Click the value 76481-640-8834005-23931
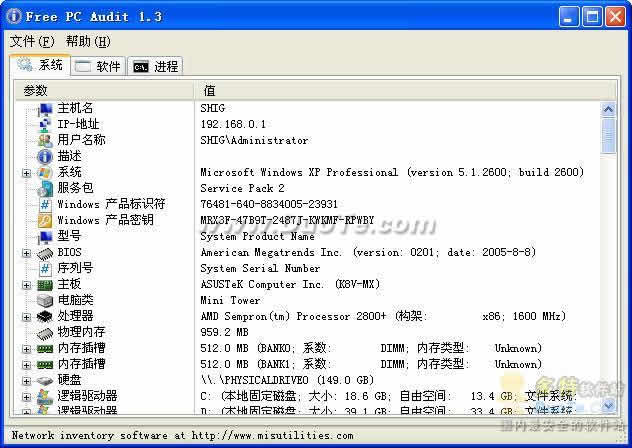 [x=269, y=204]
